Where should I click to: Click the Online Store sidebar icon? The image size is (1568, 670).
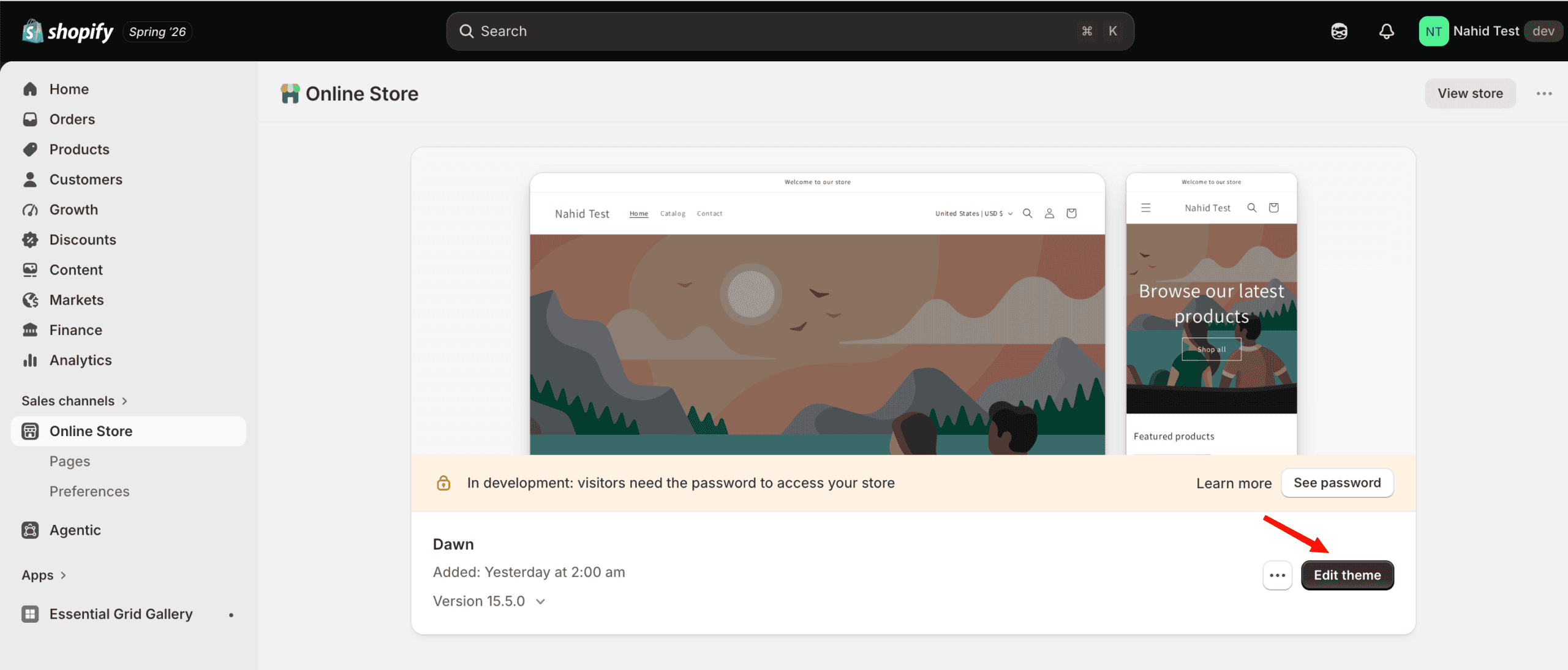[x=30, y=431]
